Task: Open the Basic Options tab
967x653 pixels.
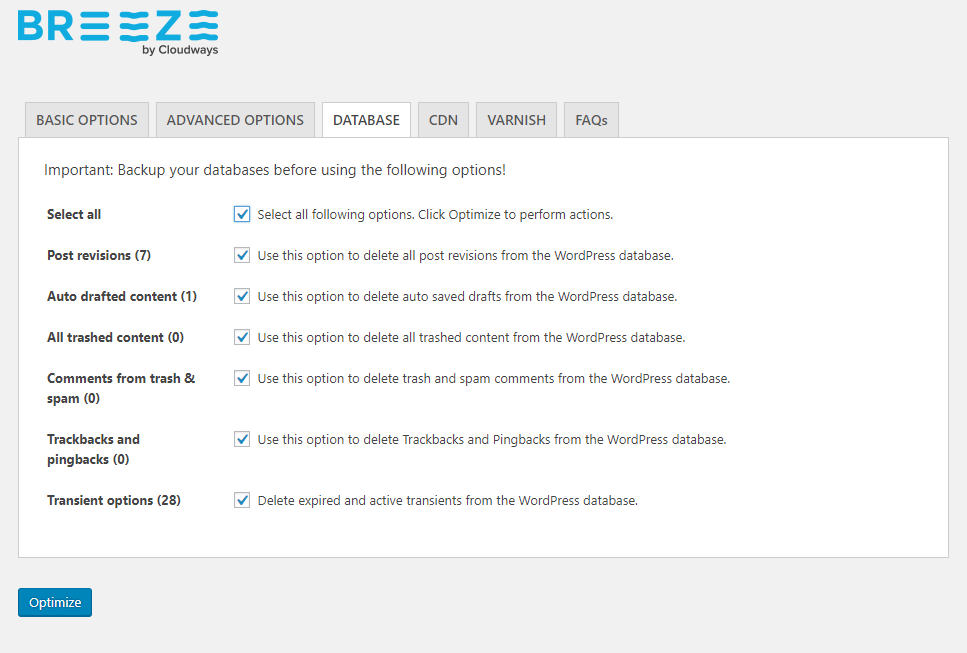Action: click(x=87, y=120)
